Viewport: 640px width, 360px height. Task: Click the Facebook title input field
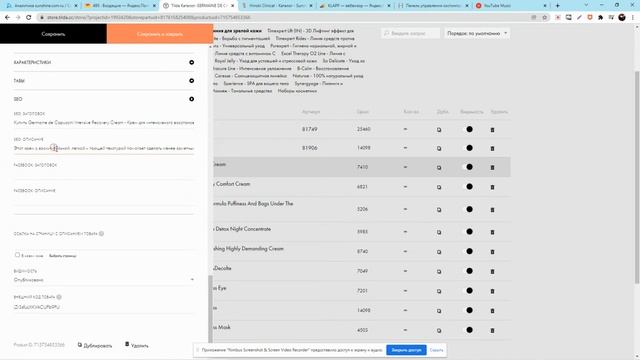(x=104, y=173)
